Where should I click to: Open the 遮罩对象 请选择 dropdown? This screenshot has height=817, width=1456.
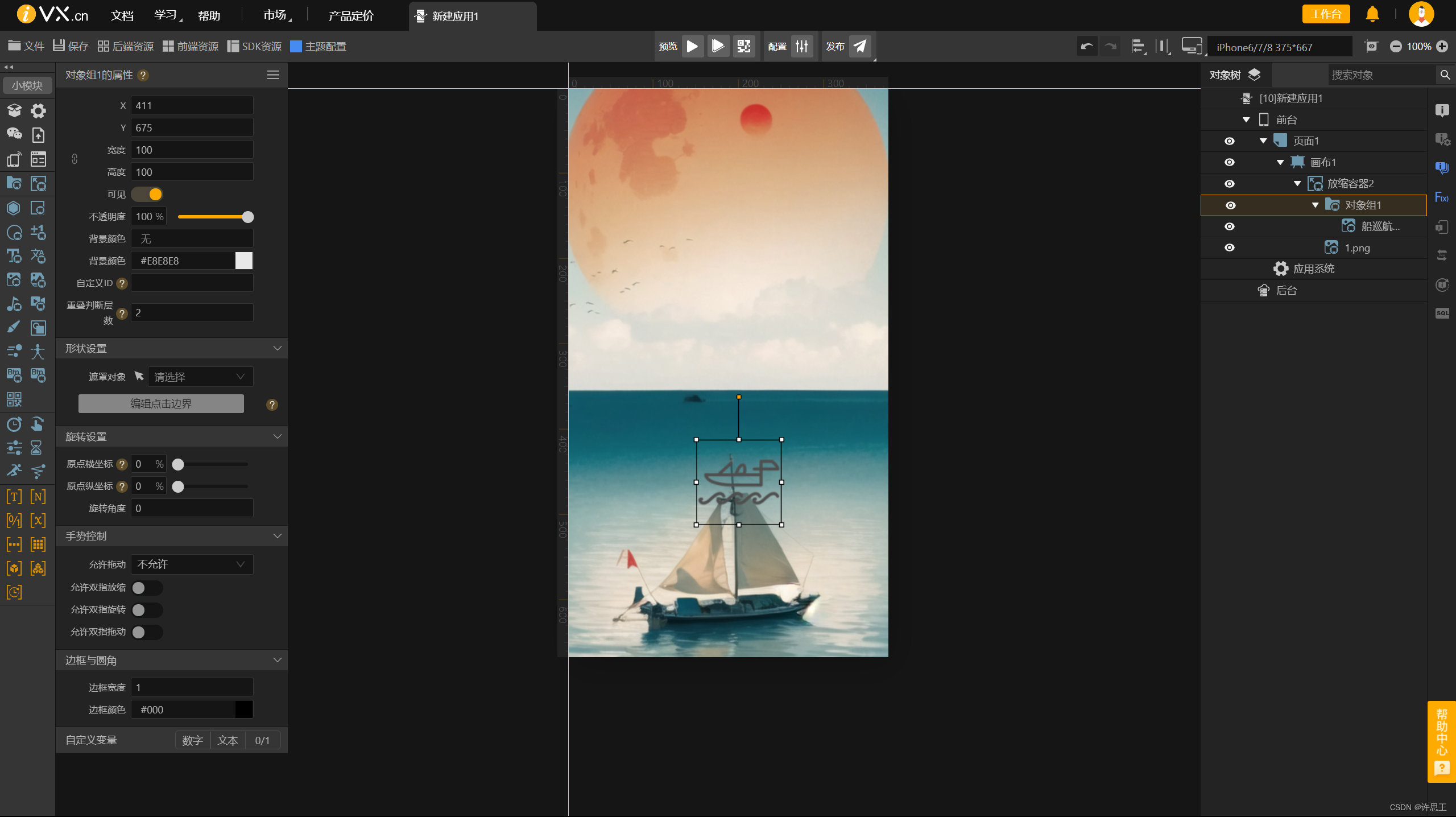point(200,377)
